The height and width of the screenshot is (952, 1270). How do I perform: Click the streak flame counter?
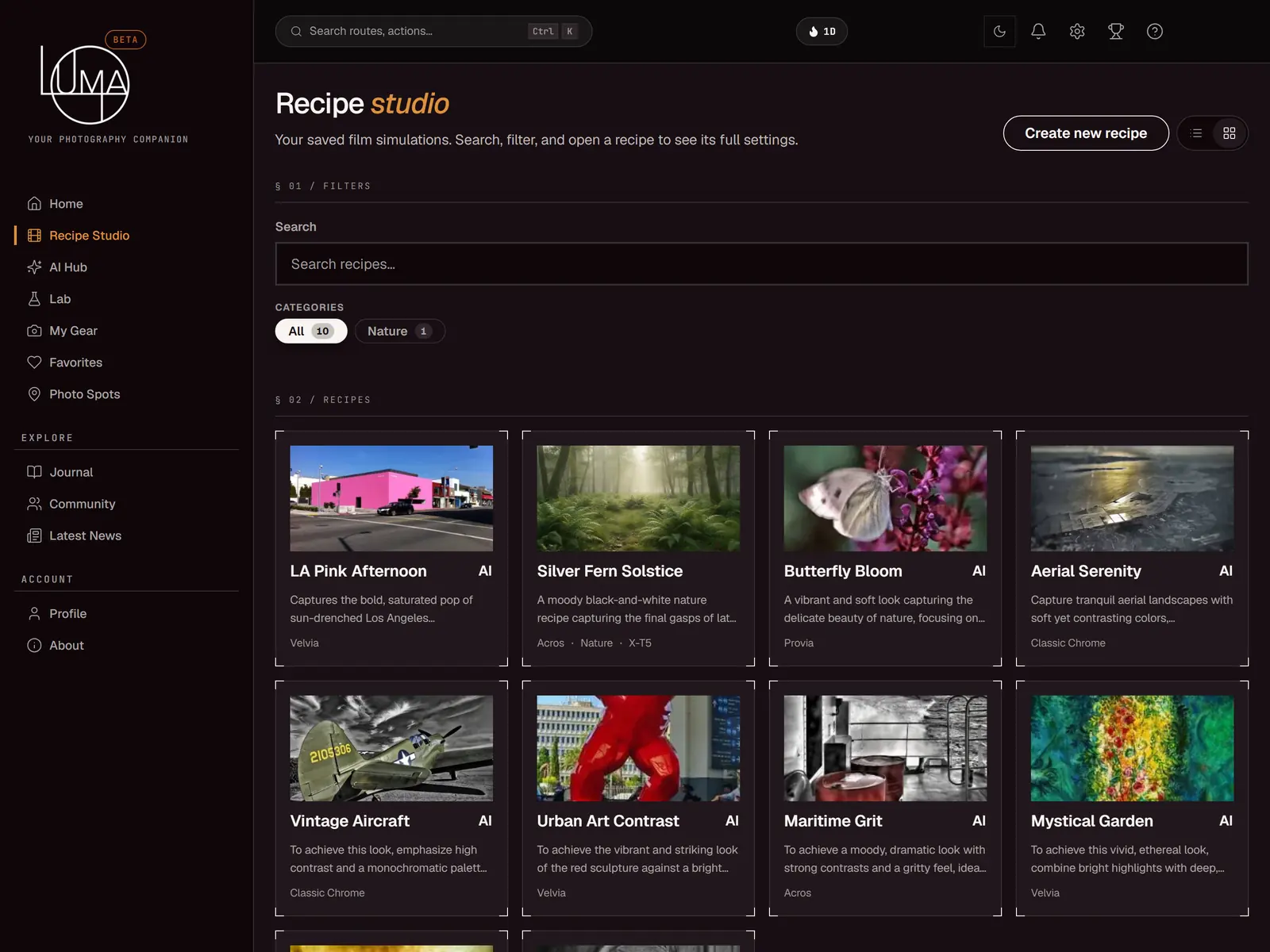[x=822, y=32]
